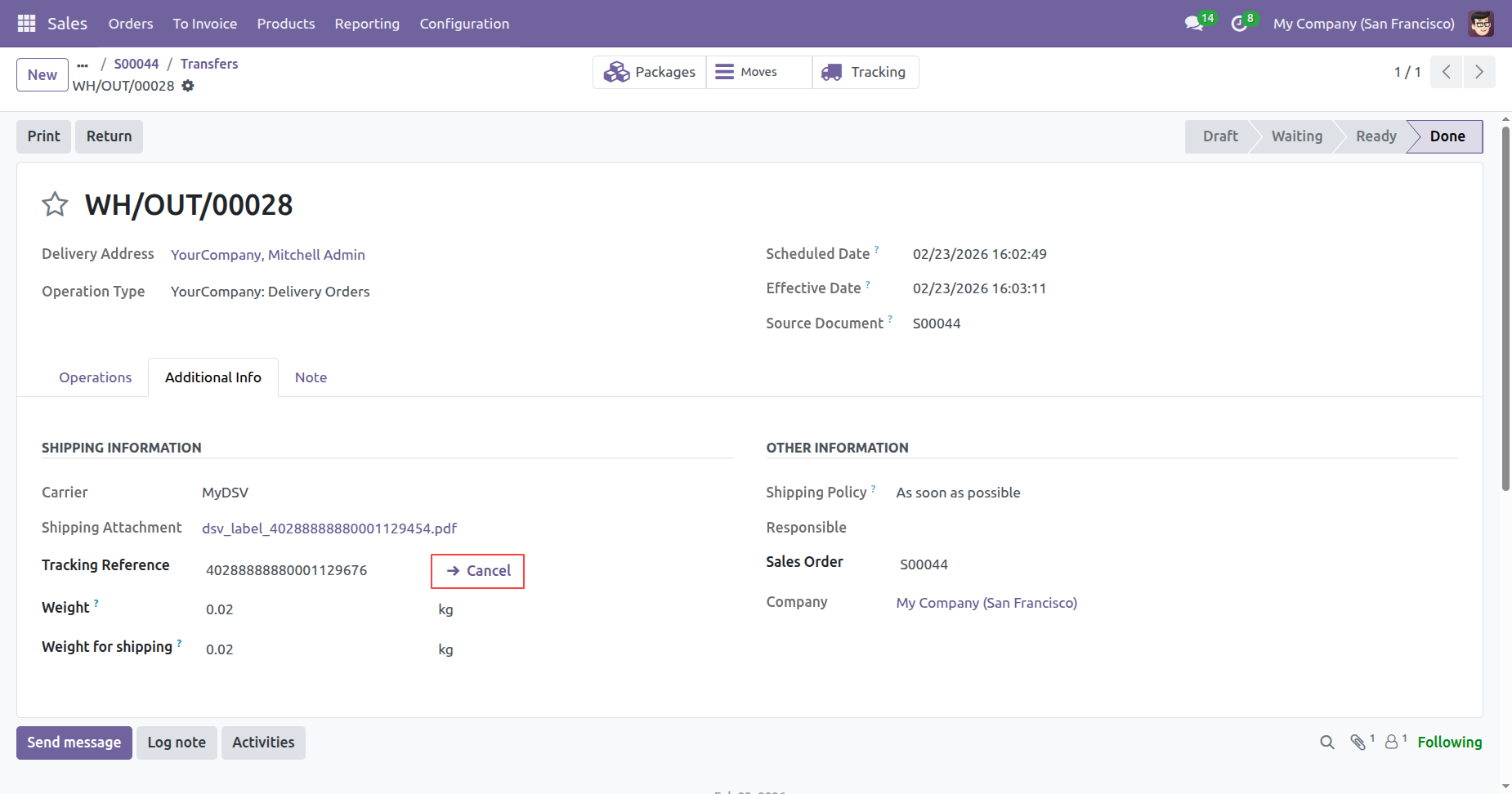Open the apps grid menu icon
Viewport: 1512px width, 794px height.
[x=26, y=24]
